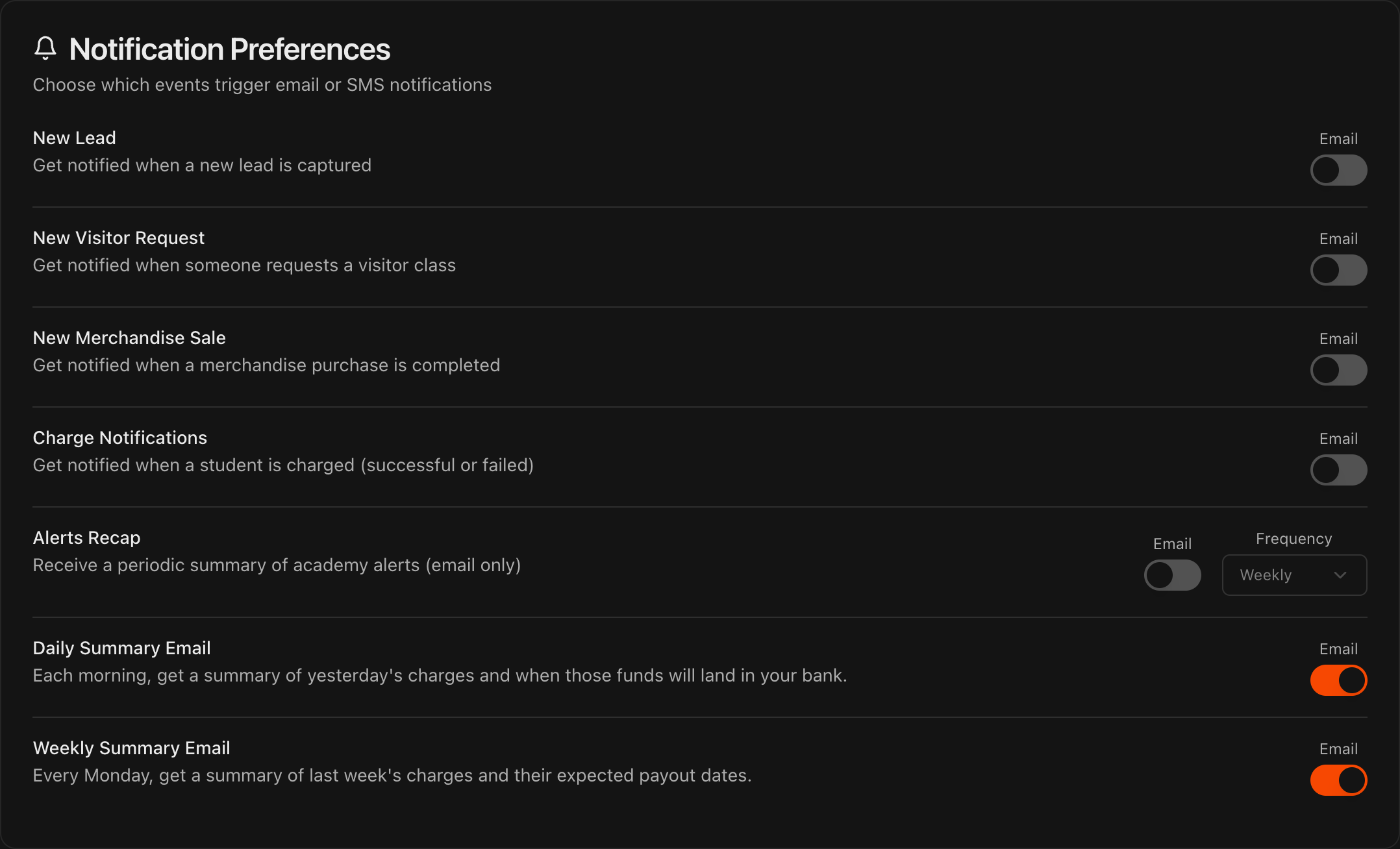Click the Weekly Summary Email heading
1400x849 pixels.
[132, 748]
